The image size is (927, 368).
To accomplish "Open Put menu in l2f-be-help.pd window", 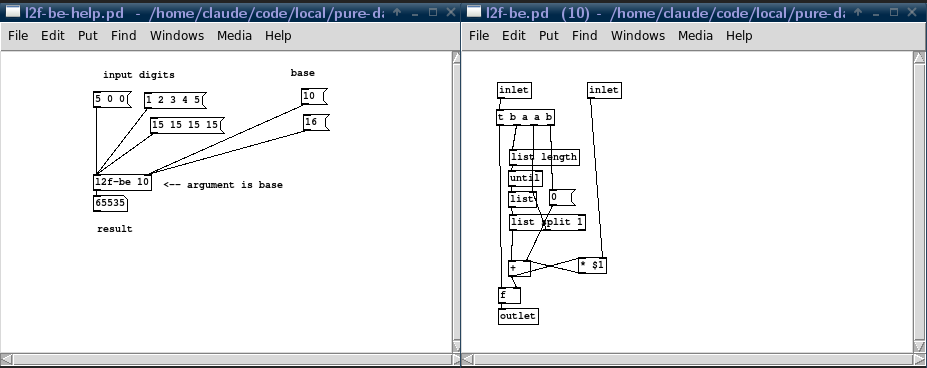I will 87,35.
